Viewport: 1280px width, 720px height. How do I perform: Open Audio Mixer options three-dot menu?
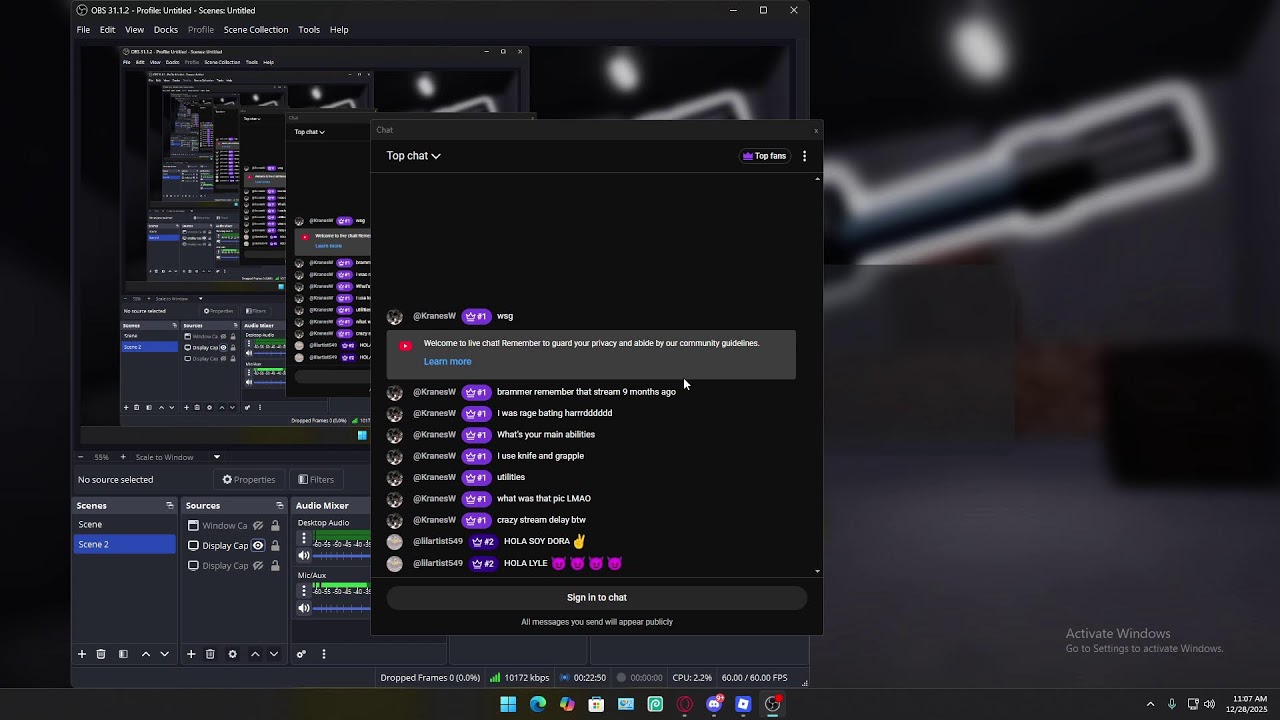323,654
